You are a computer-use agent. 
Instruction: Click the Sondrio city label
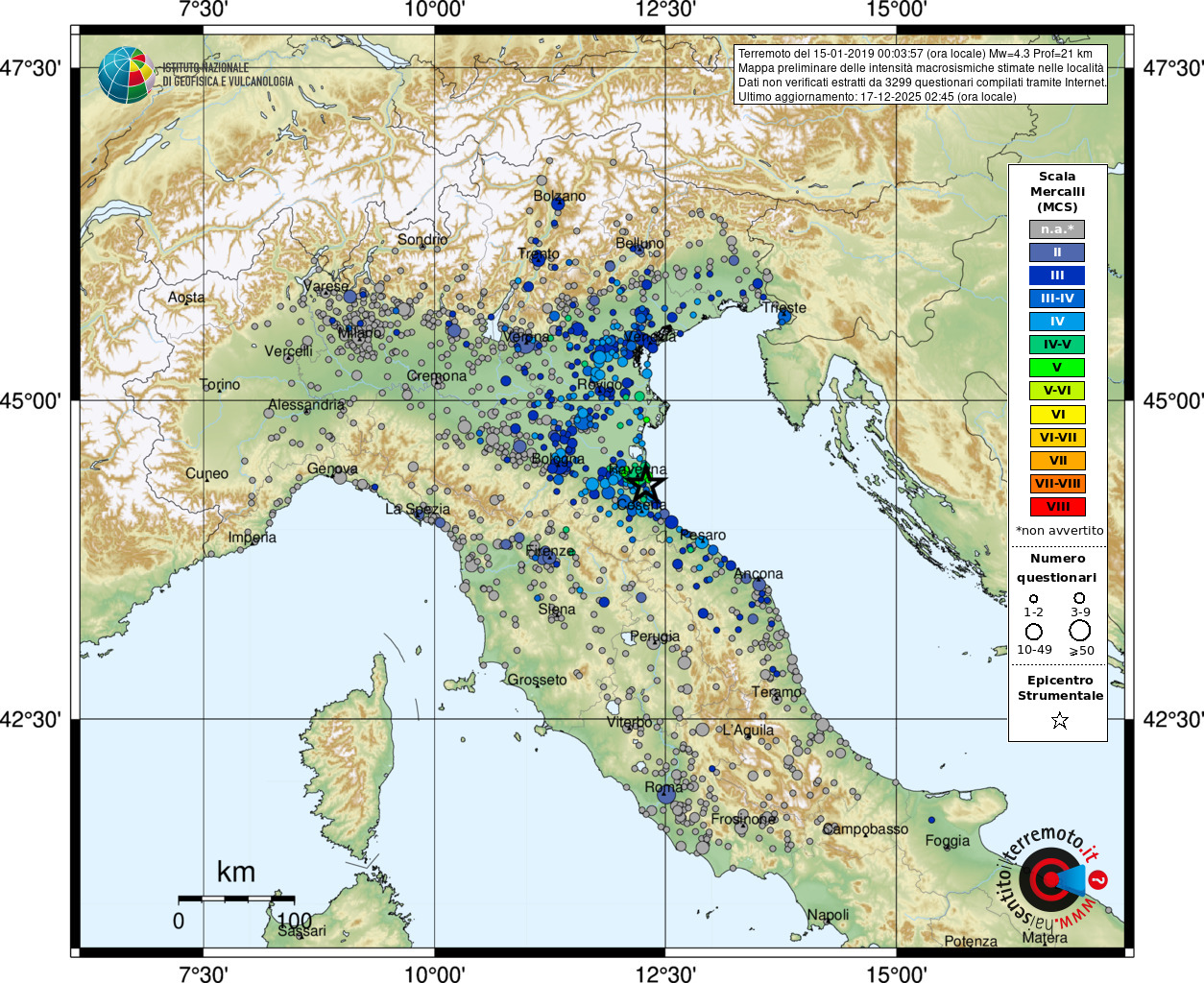(422, 239)
